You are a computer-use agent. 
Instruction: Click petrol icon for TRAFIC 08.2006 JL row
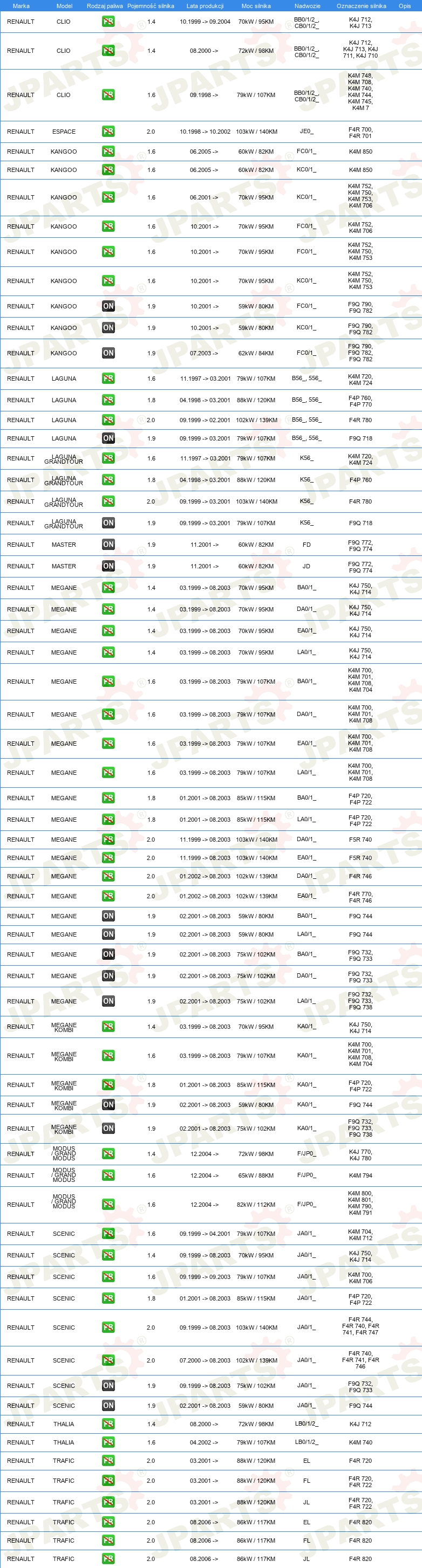pyautogui.click(x=108, y=1559)
